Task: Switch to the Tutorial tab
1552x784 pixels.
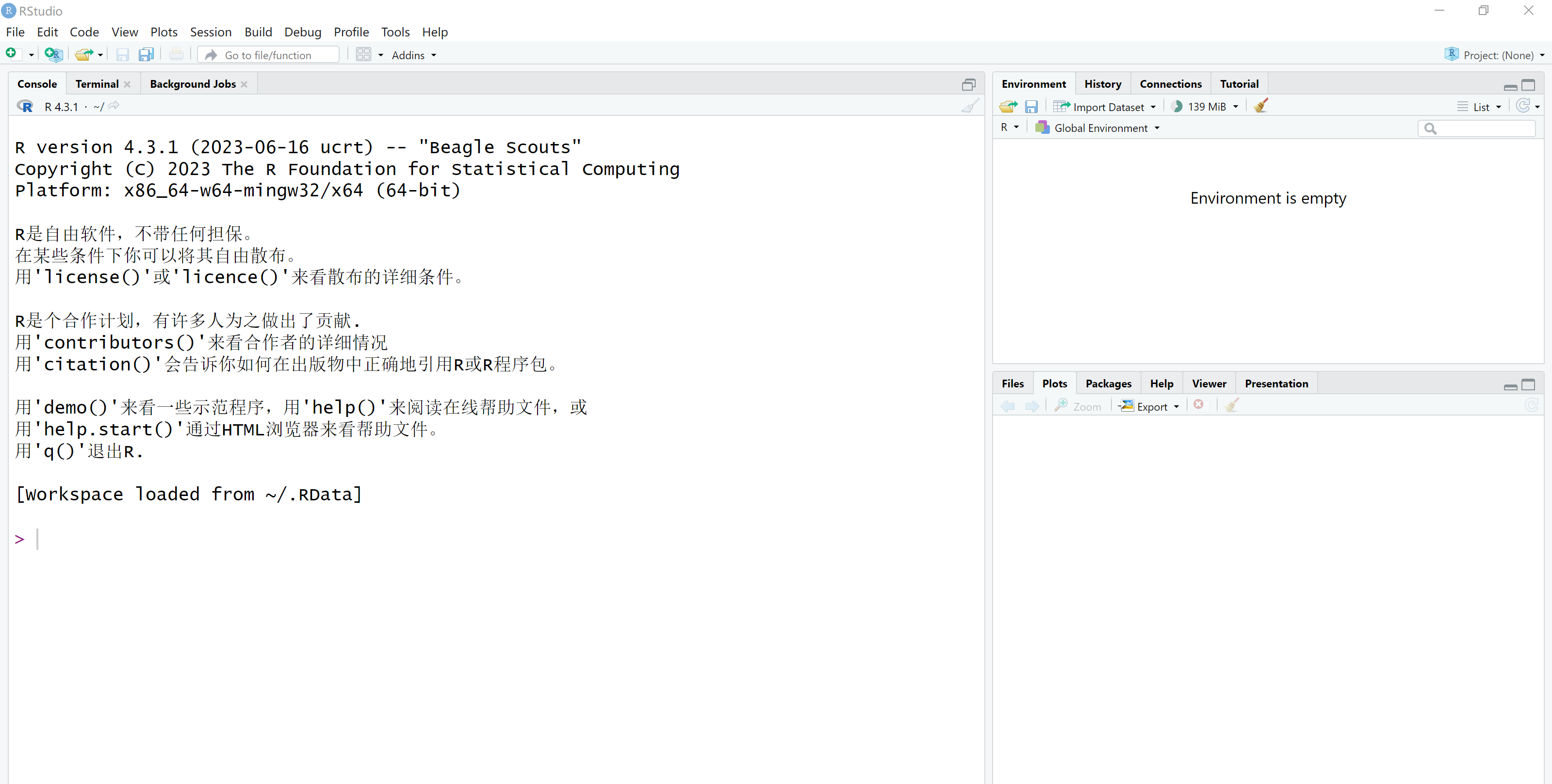Action: pos(1239,84)
